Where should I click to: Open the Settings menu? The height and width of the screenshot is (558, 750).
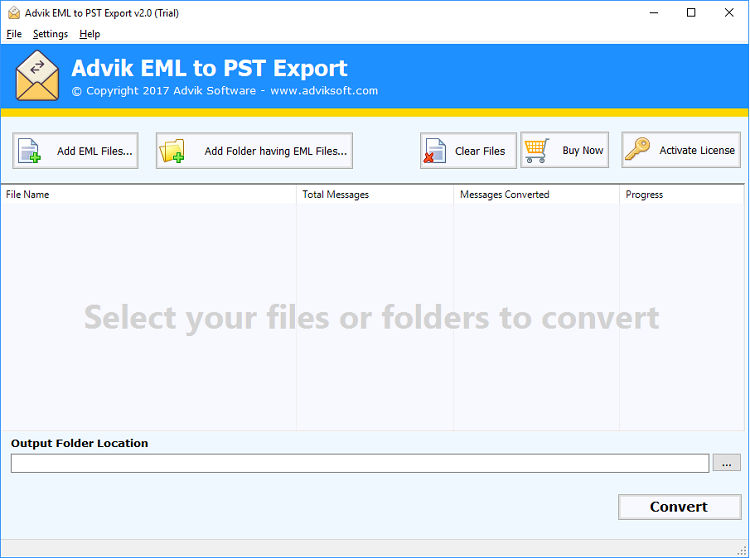pos(50,34)
